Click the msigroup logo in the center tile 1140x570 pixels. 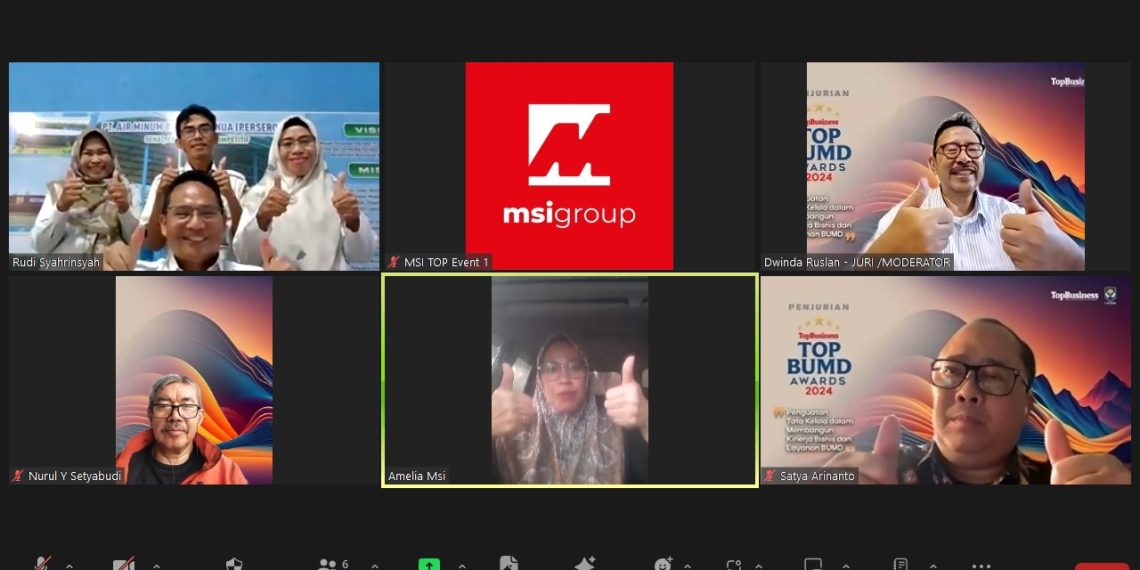pos(569,166)
